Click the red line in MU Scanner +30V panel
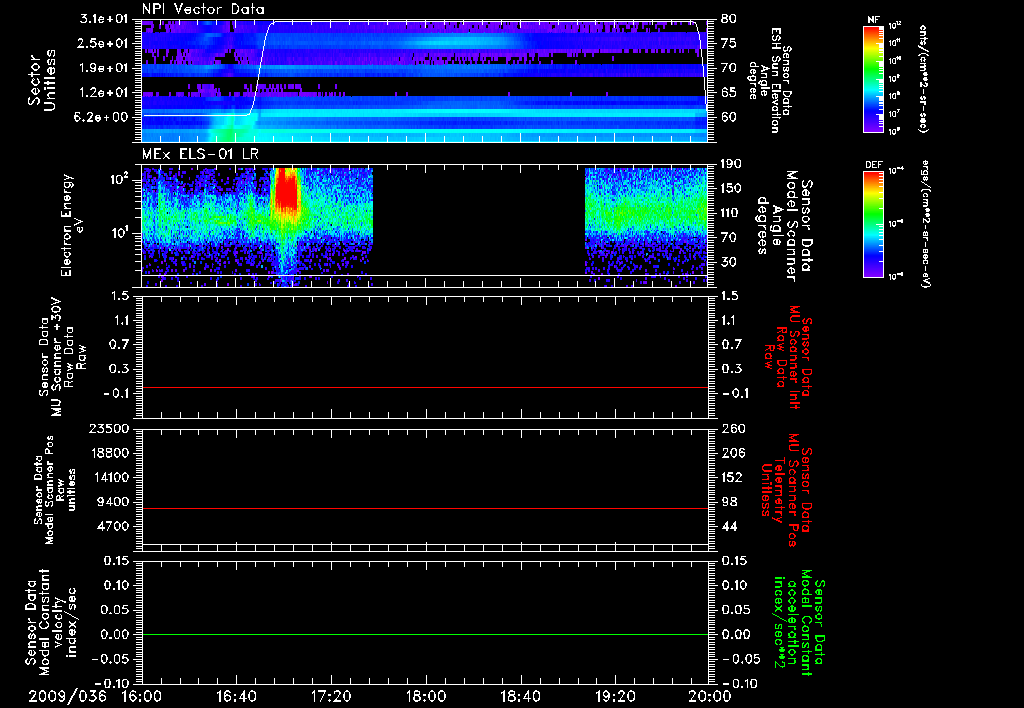Screen dimensions: 1024x708 click(x=425, y=387)
